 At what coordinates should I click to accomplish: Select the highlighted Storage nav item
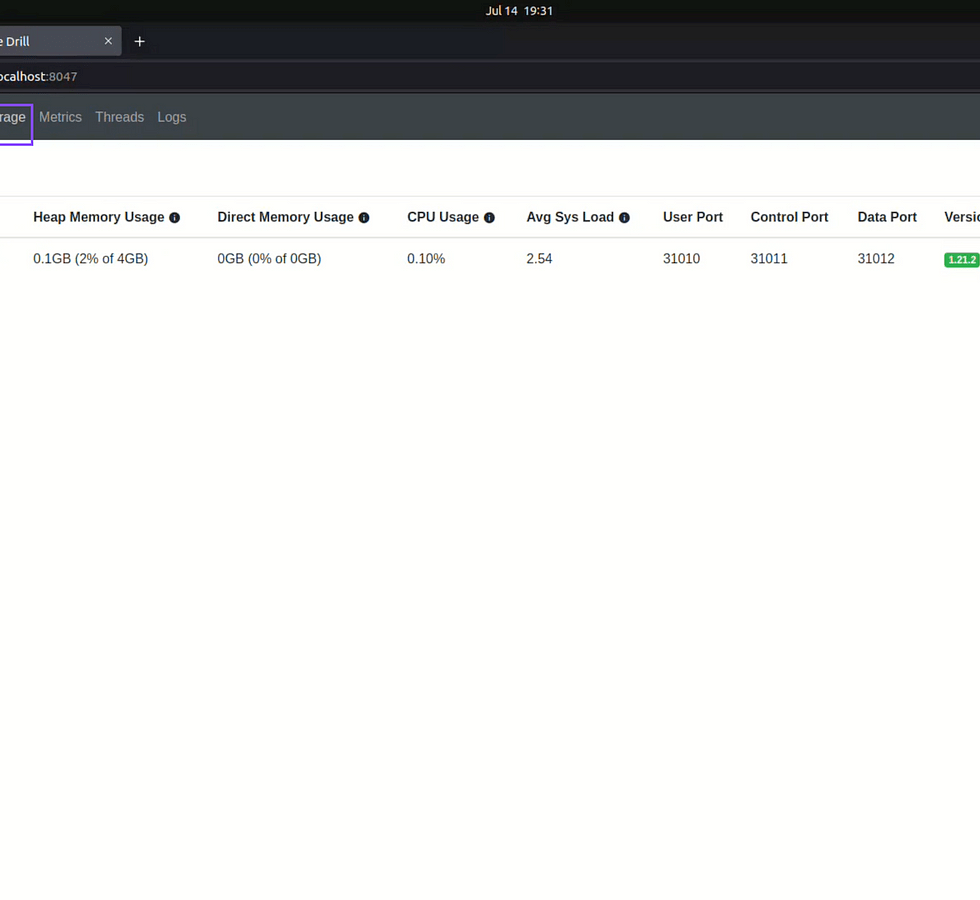14,117
